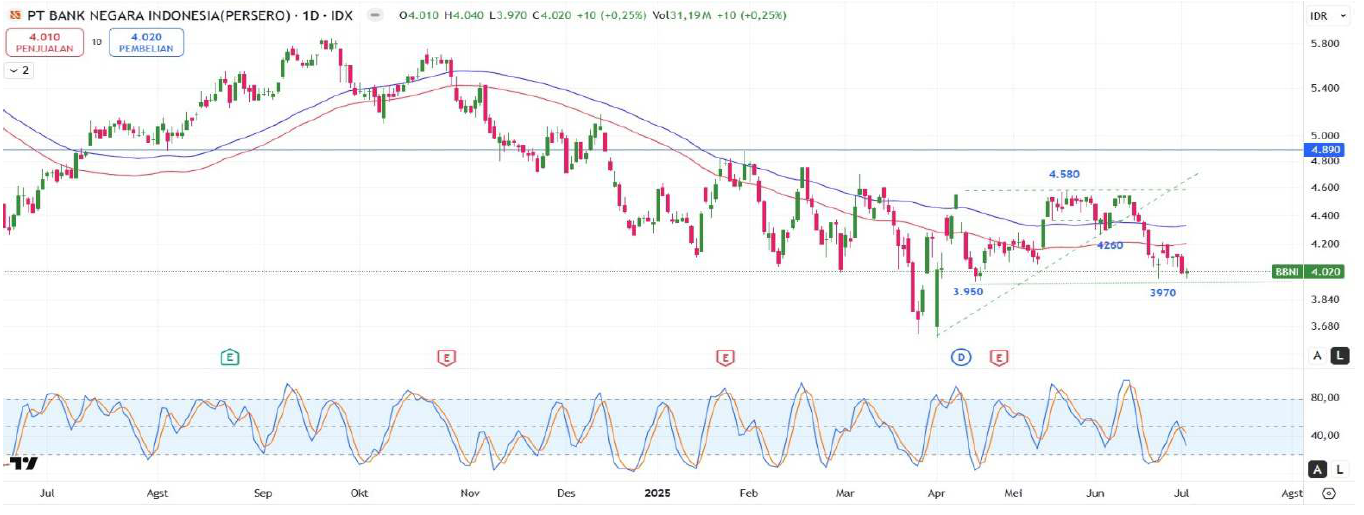Click the 3.680 price axis label
1364x515 pixels.
point(1325,326)
